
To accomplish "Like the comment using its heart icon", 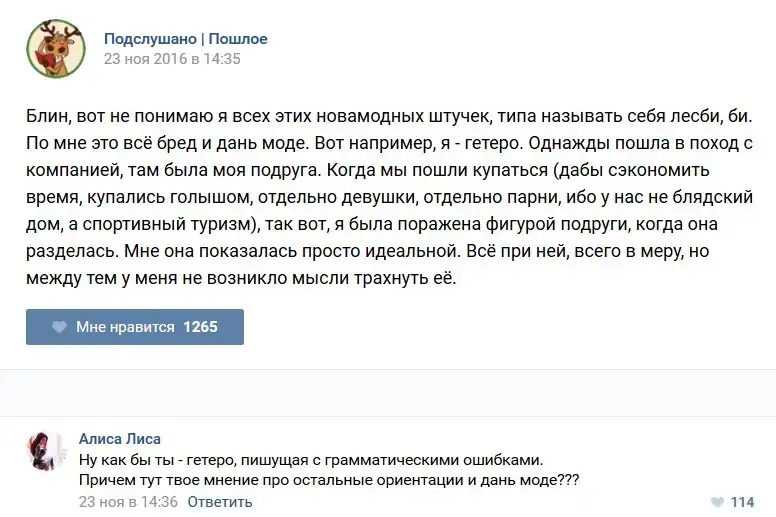I will (717, 502).
